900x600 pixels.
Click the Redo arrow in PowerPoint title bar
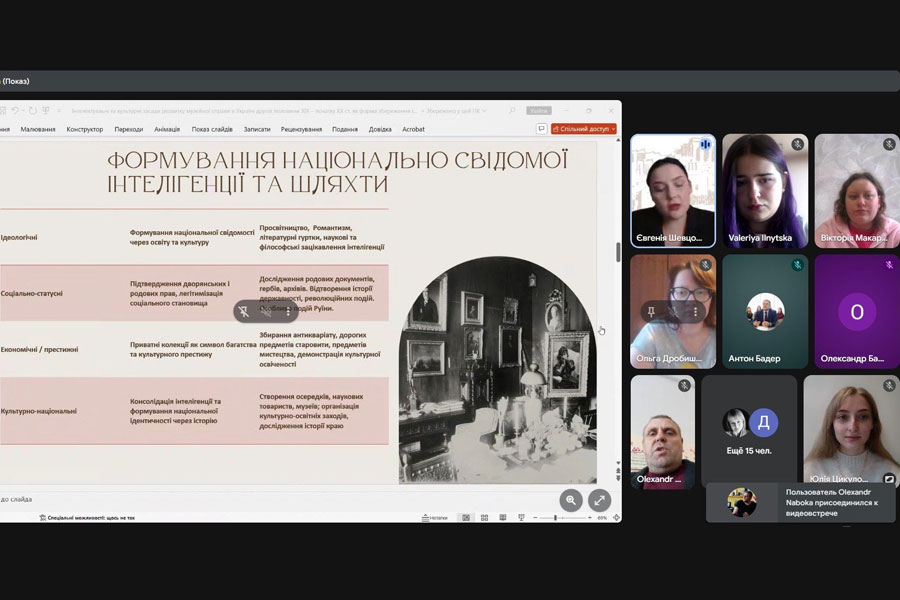33,110
